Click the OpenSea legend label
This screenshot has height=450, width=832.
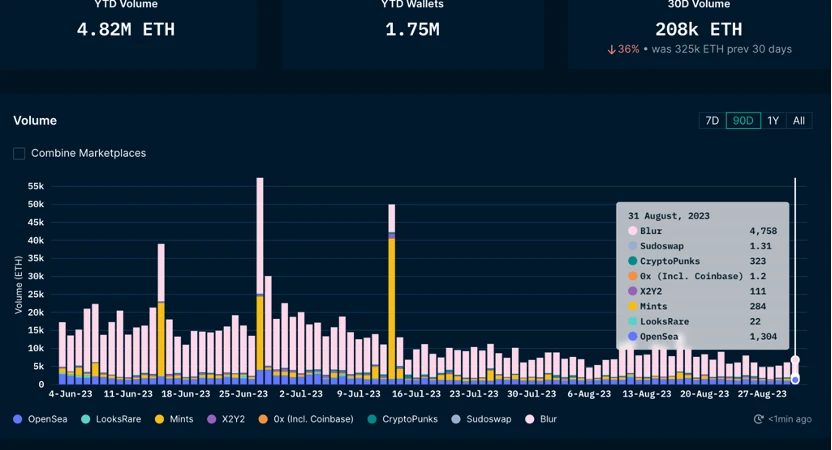(48, 419)
